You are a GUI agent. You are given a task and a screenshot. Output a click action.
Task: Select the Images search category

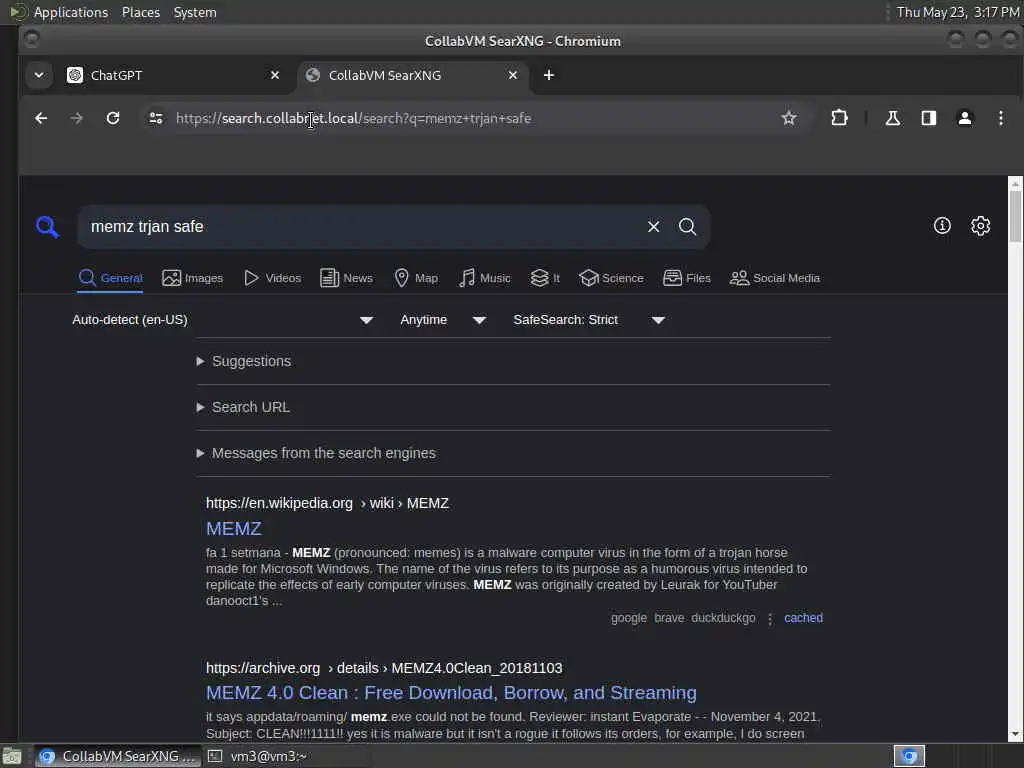tap(193, 278)
